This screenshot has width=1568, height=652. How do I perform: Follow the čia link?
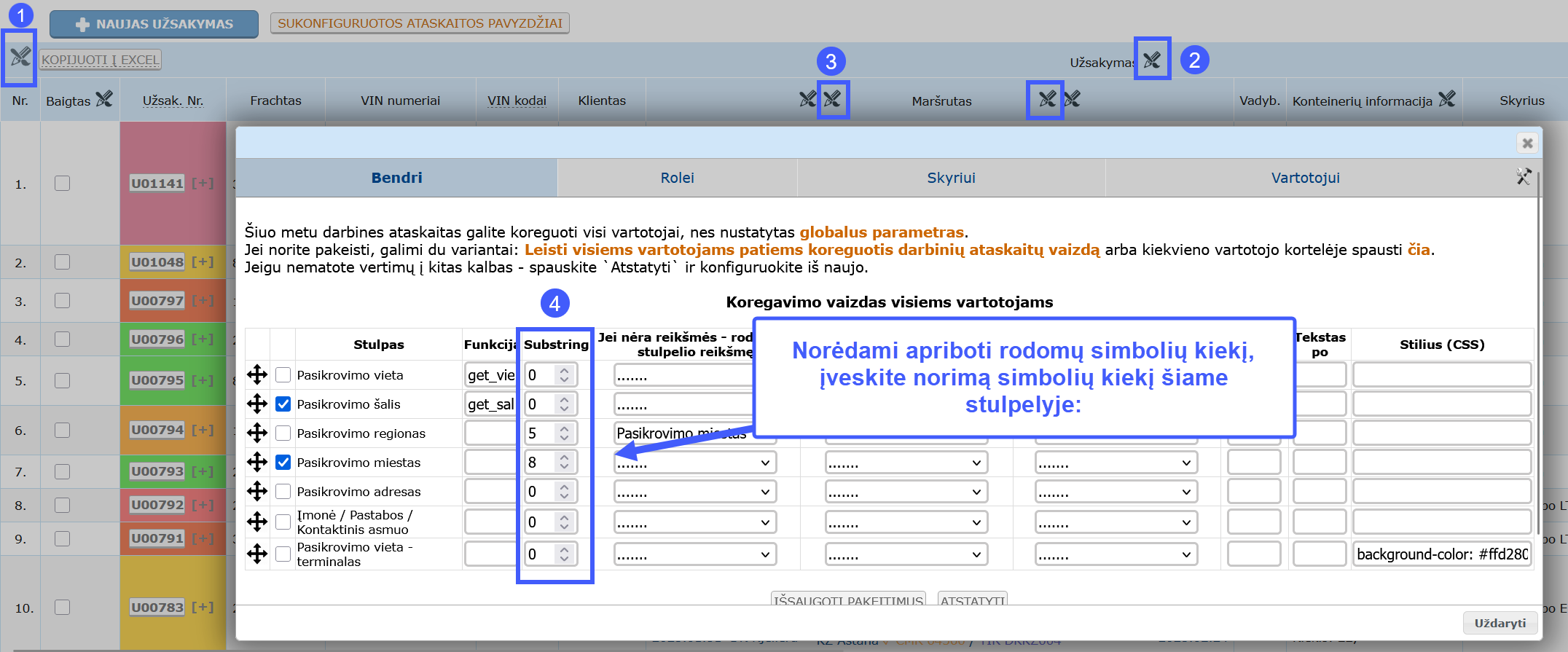pos(1419,250)
